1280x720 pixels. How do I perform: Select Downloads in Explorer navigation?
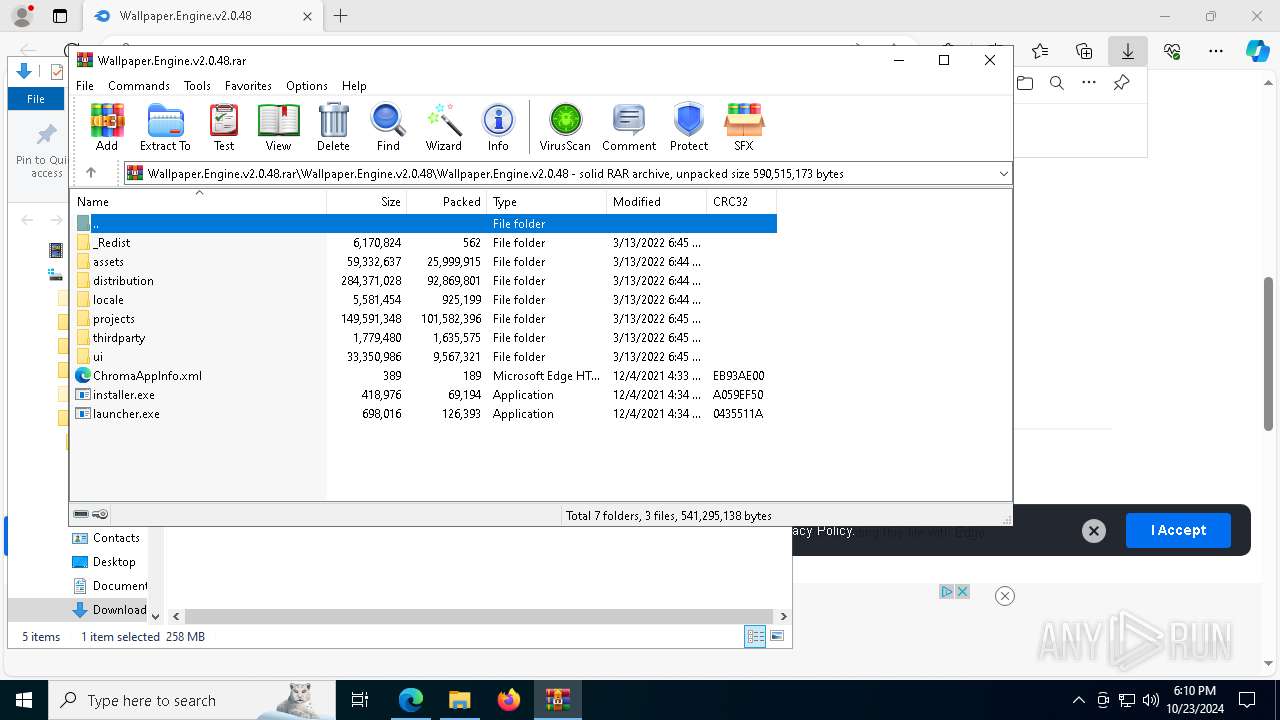(x=110, y=610)
